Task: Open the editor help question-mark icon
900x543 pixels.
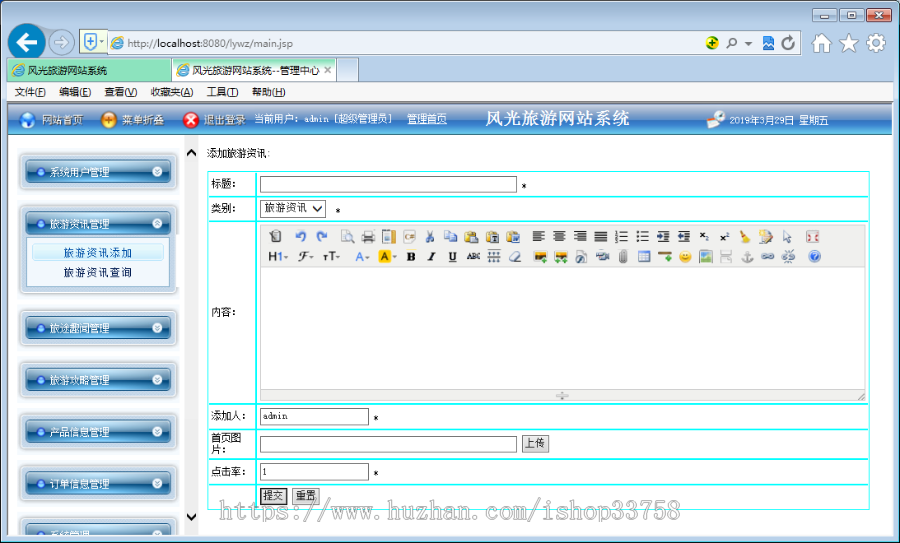Action: pos(814,256)
